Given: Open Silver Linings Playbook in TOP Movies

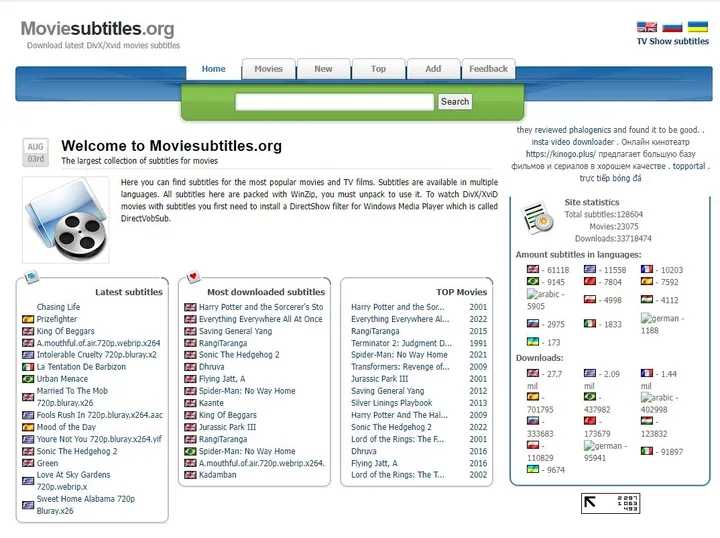Looking at the screenshot, I should [392, 403].
